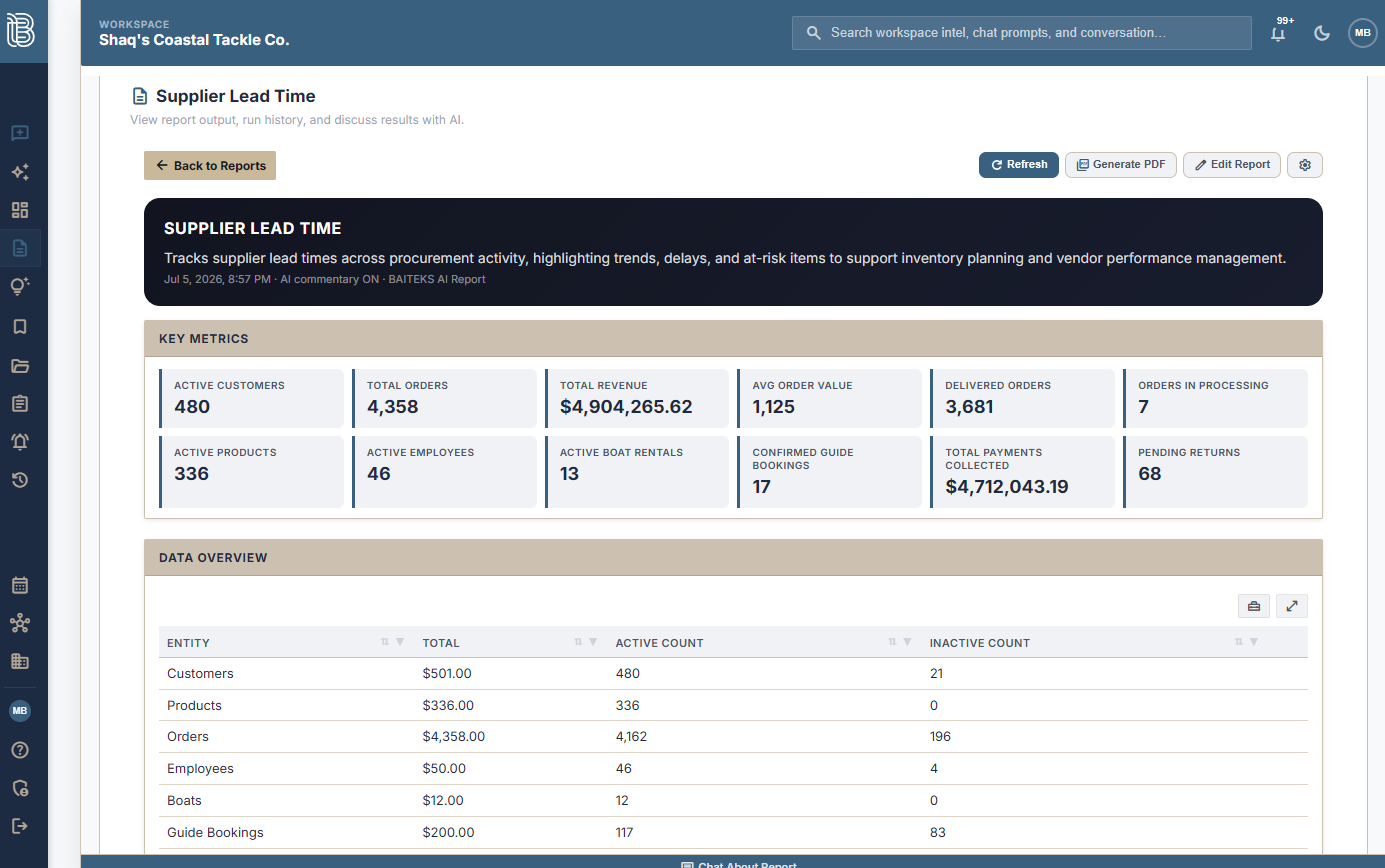Generate PDF of the report
1385x868 pixels.
click(1120, 165)
